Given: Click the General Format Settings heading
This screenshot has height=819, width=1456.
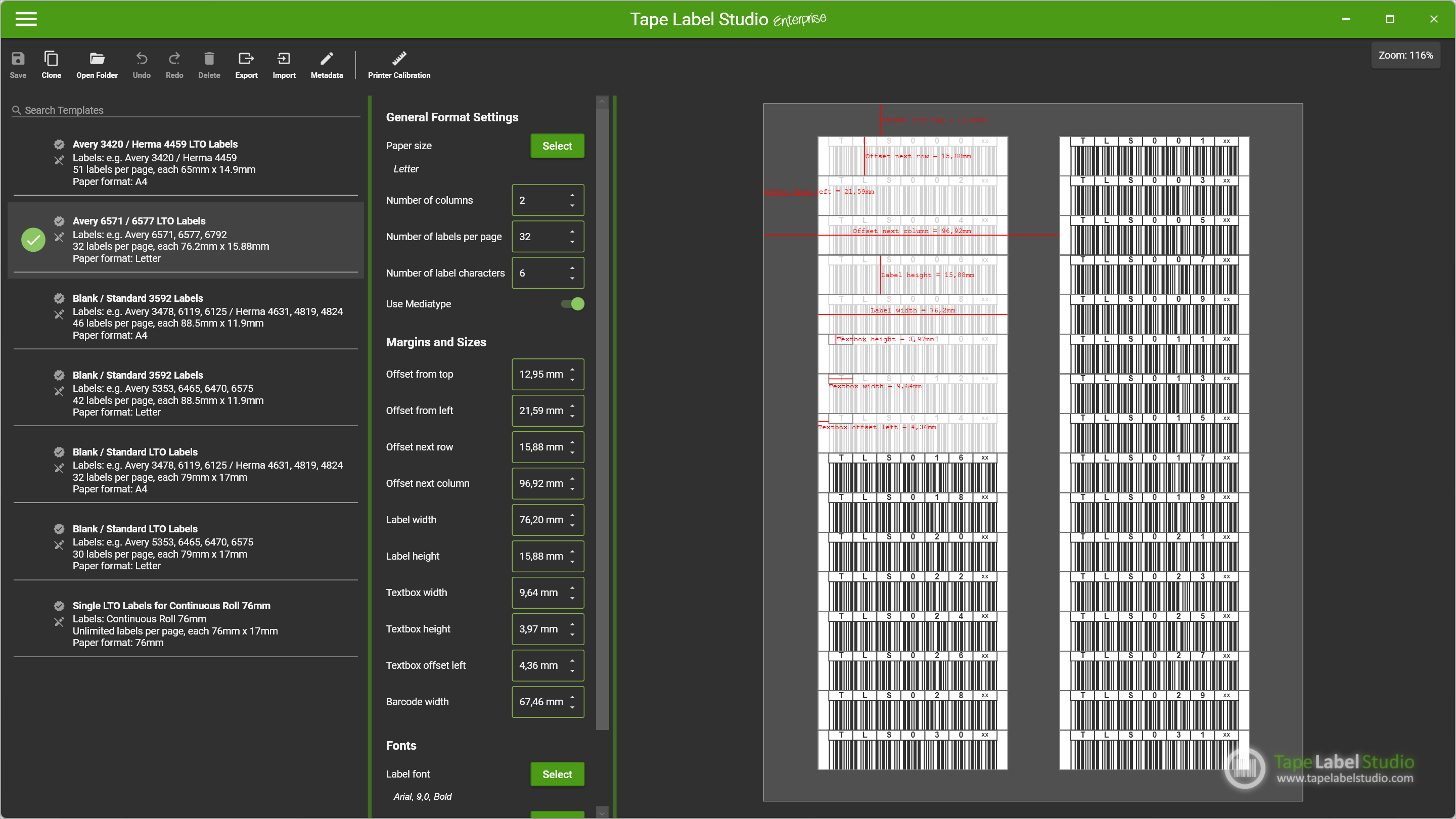Looking at the screenshot, I should point(452,118).
